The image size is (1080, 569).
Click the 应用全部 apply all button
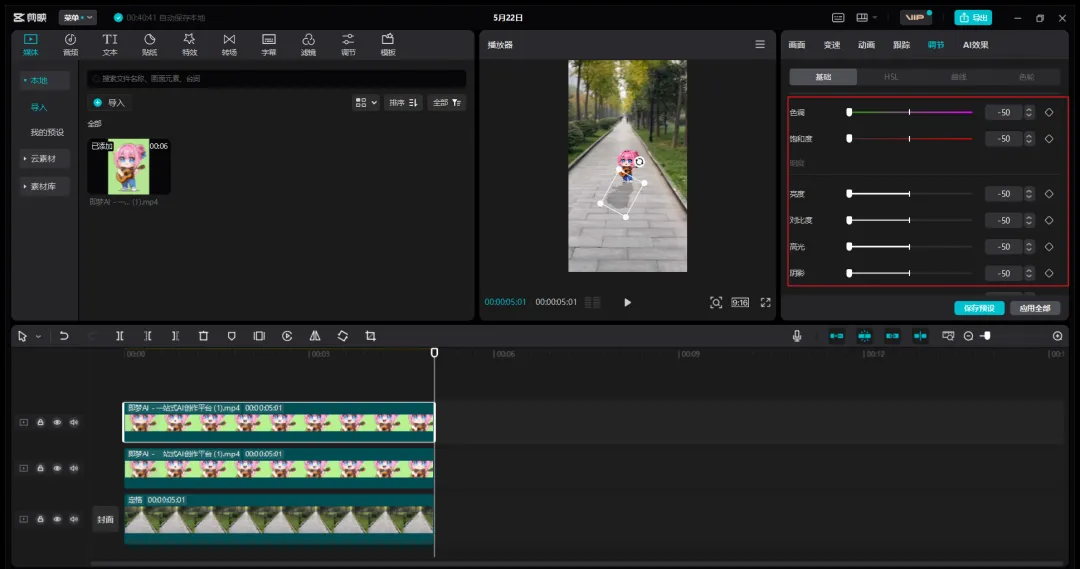1035,308
